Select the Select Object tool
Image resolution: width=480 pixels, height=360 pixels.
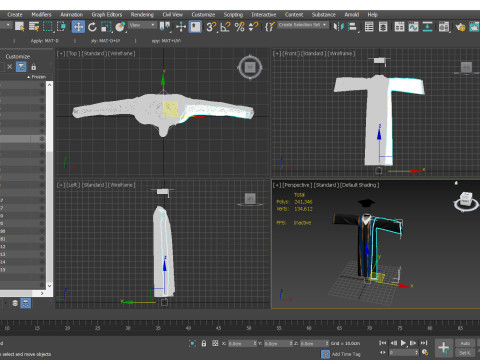[x=19, y=27]
